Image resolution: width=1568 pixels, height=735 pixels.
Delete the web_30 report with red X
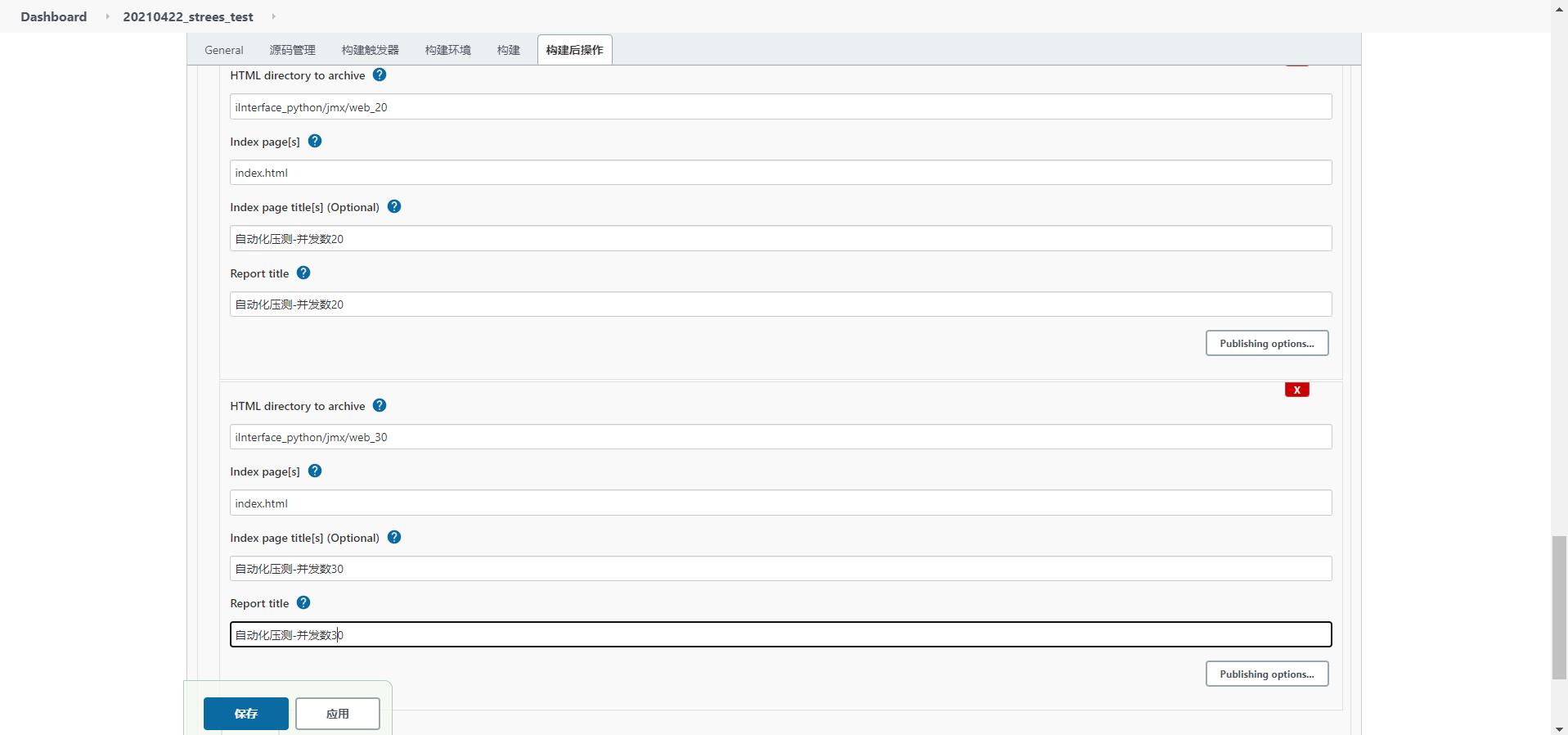1296,390
